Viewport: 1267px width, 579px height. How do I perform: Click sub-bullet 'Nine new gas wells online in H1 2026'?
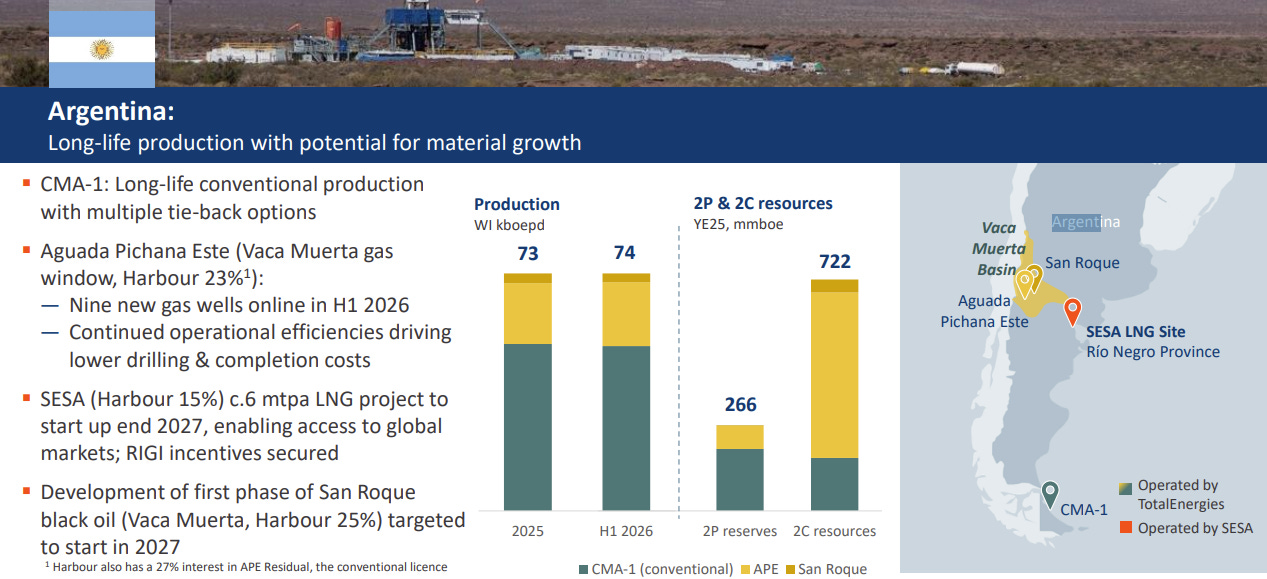coord(239,305)
